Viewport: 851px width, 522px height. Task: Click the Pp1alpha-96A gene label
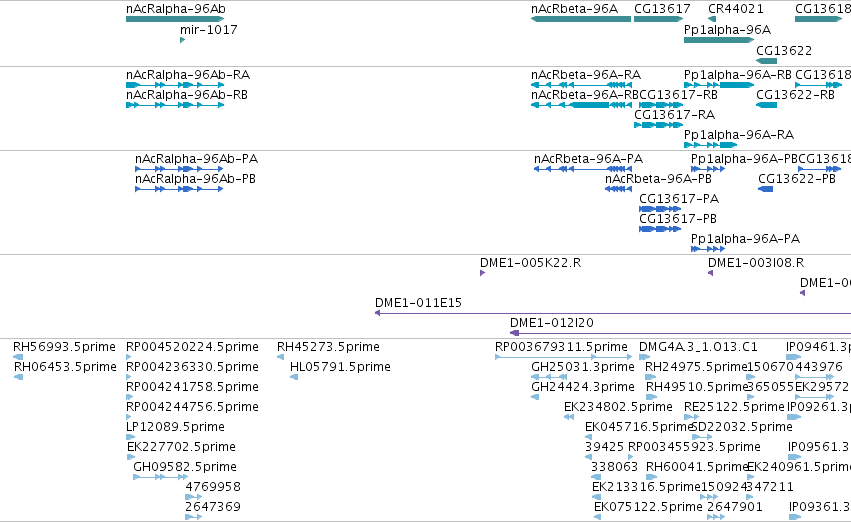(x=727, y=30)
